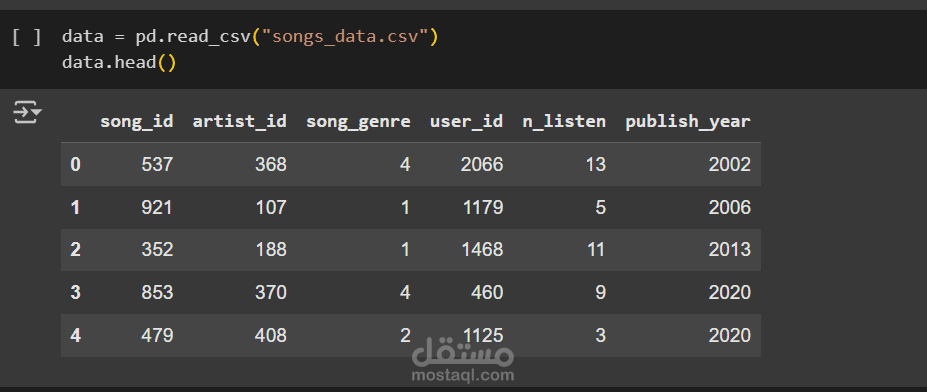Select the song_genre column header
The width and height of the screenshot is (927, 392).
click(358, 121)
